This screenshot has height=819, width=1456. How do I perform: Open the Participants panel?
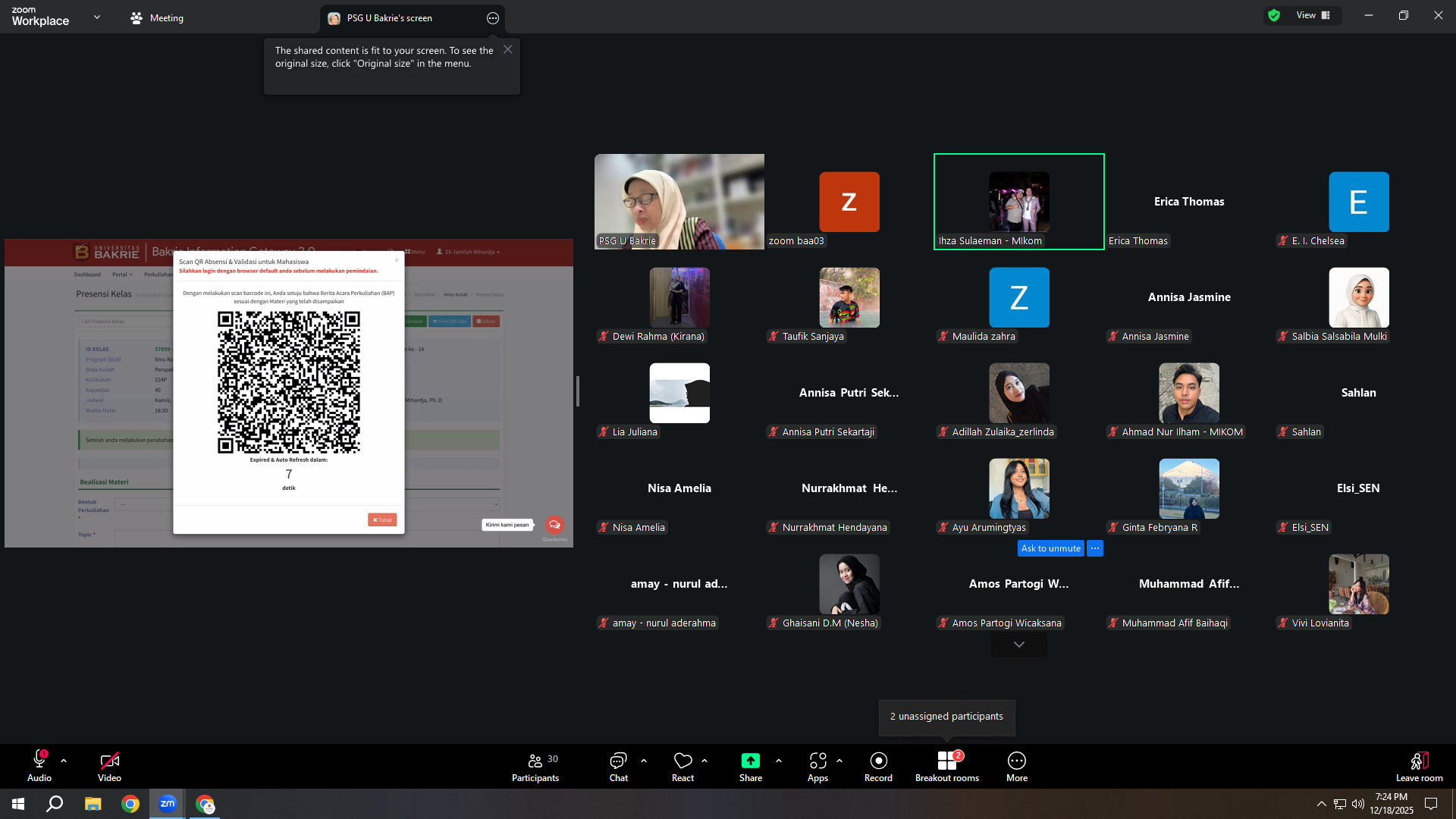click(x=535, y=766)
